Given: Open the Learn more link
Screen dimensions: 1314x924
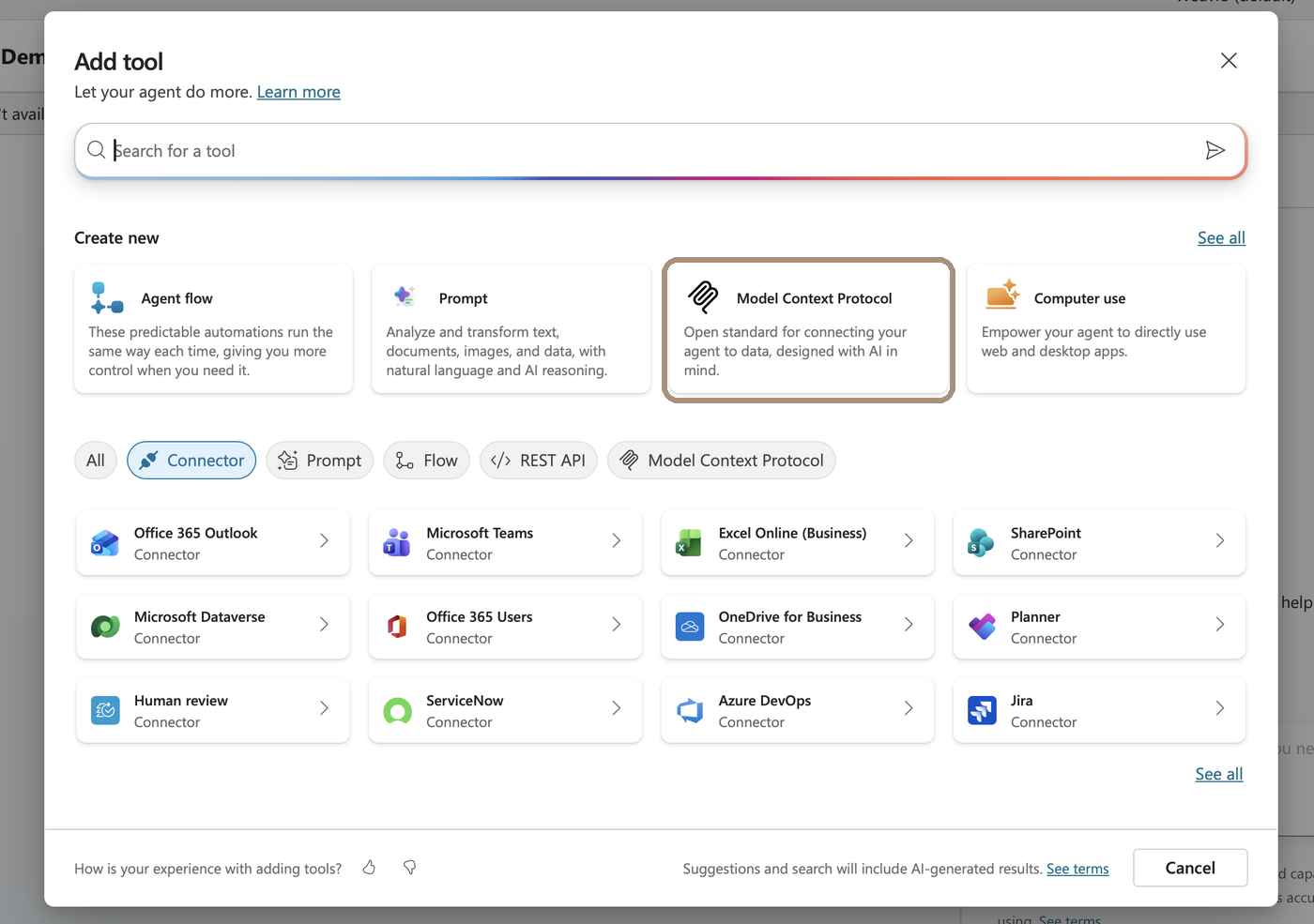Looking at the screenshot, I should (298, 92).
